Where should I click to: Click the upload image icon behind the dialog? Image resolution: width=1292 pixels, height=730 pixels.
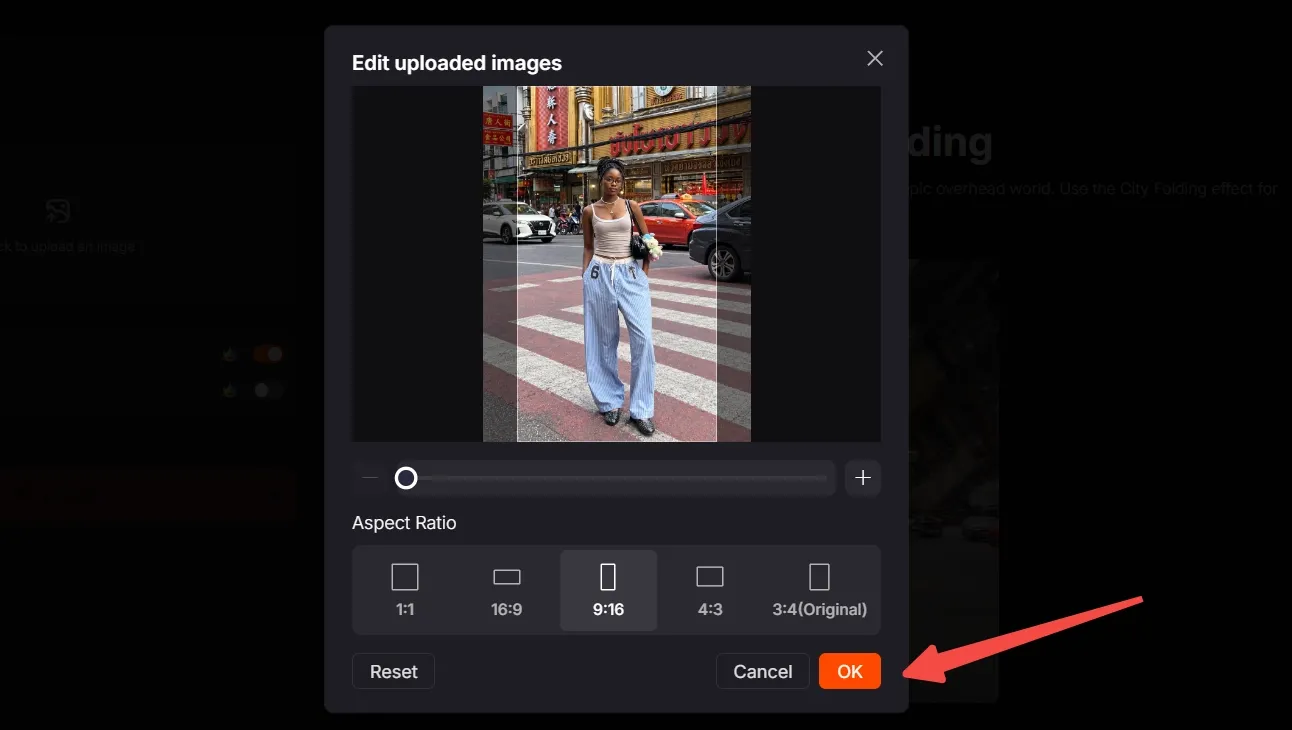point(57,211)
